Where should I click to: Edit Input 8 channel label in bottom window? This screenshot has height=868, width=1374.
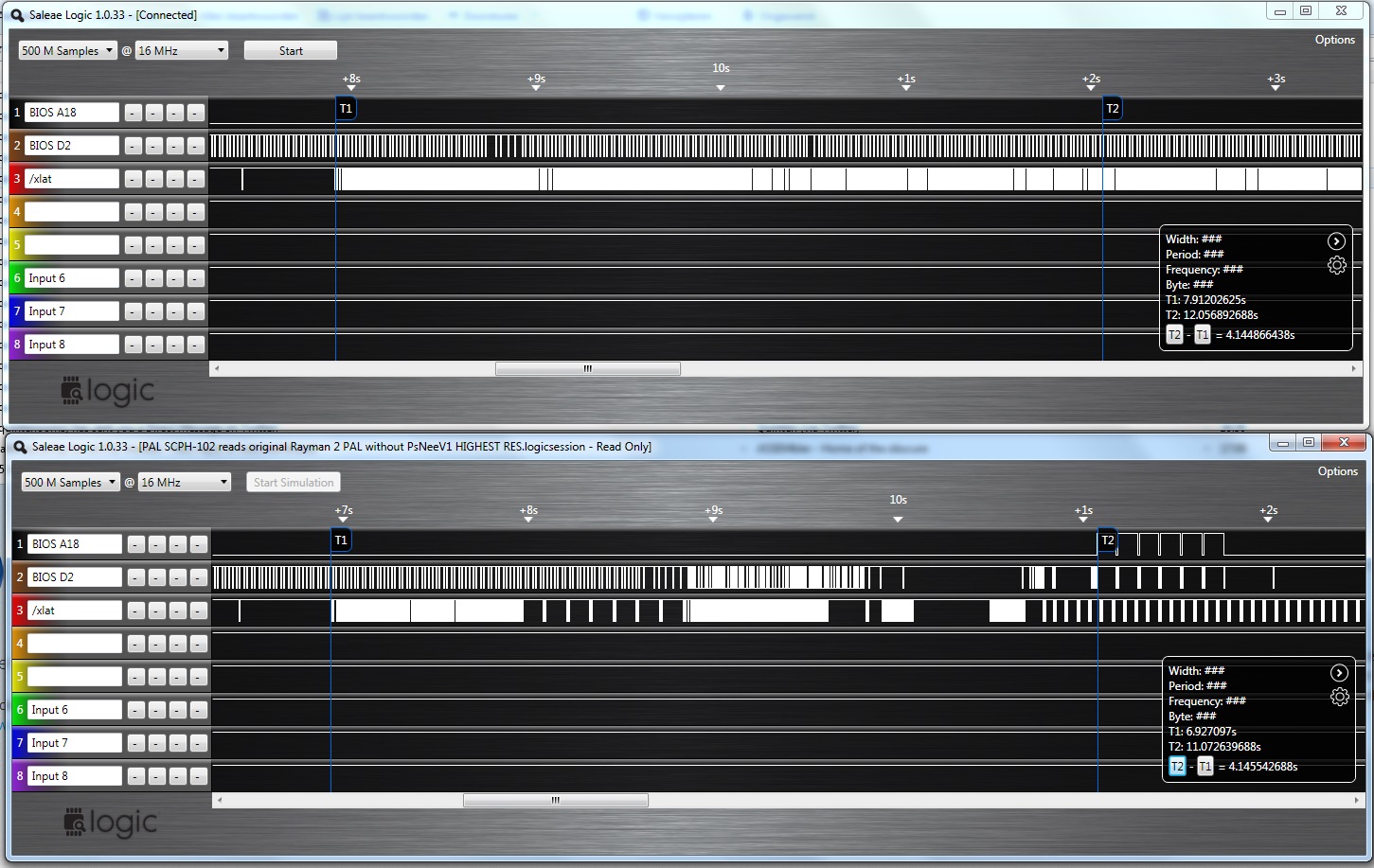coord(75,776)
